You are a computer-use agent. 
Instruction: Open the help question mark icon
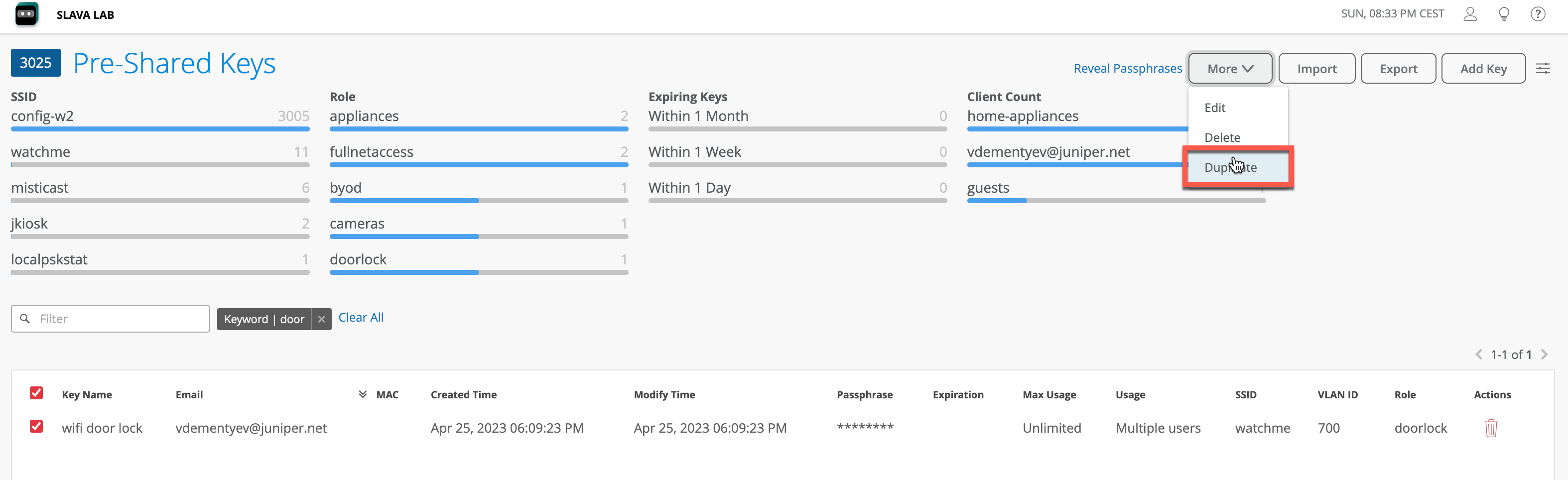[1538, 14]
